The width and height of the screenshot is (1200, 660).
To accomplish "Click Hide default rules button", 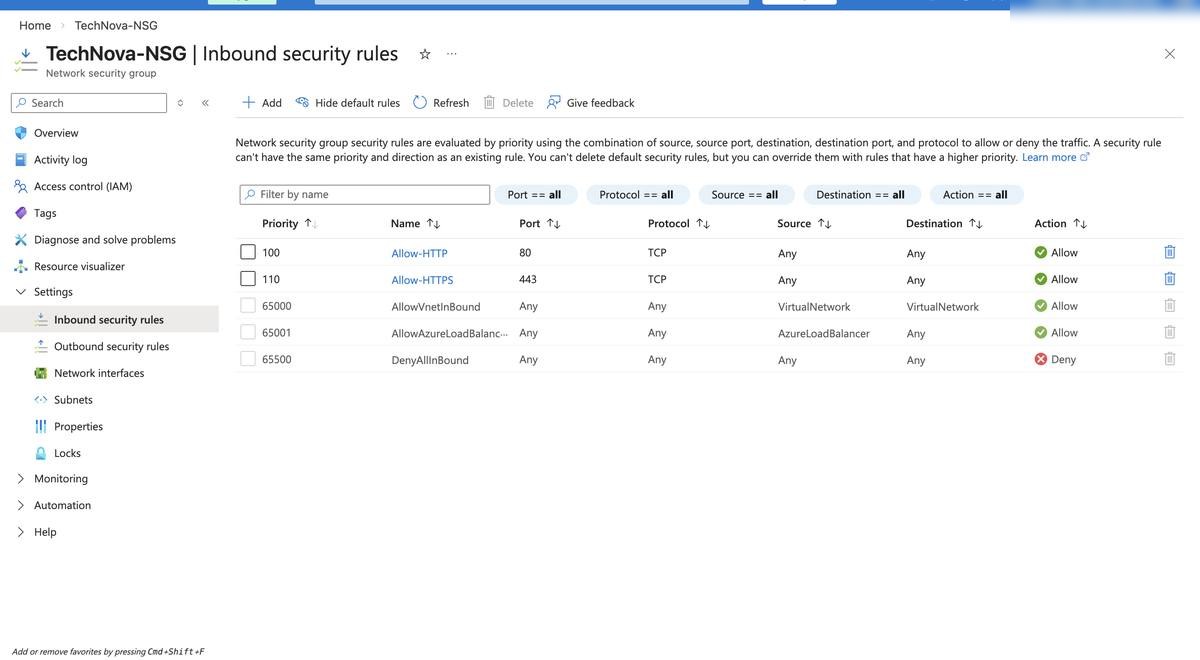I will coord(347,102).
